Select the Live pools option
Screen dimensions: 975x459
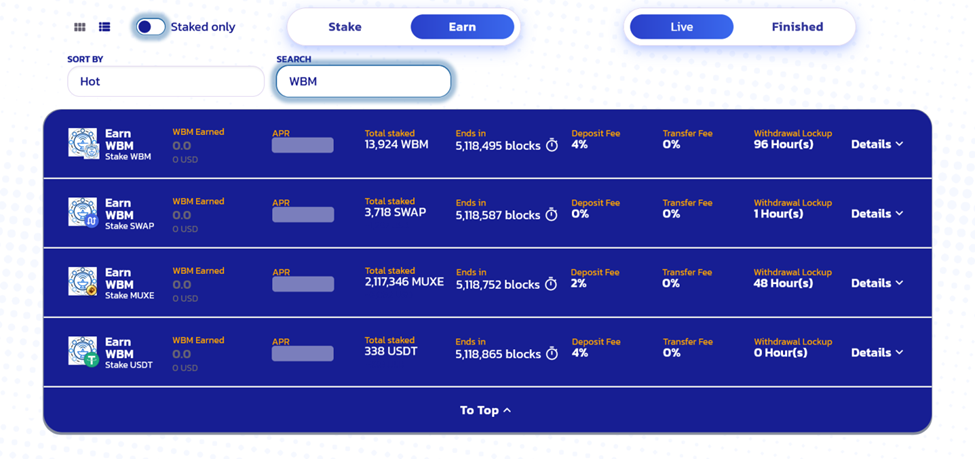682,27
